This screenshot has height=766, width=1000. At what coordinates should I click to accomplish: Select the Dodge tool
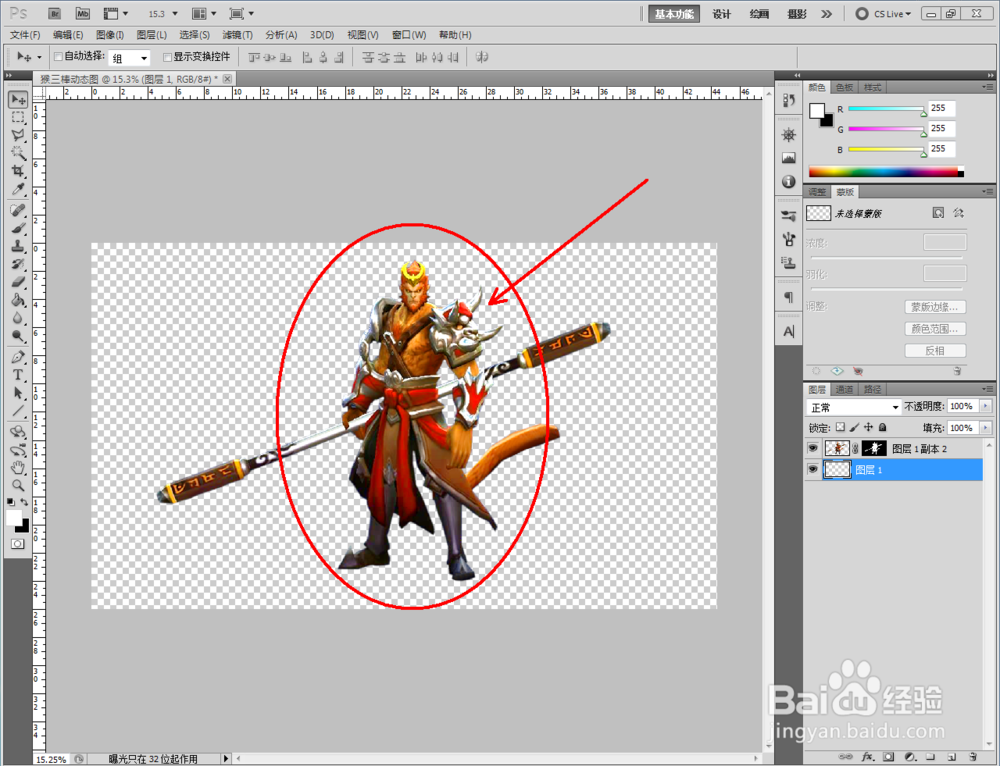[18, 336]
